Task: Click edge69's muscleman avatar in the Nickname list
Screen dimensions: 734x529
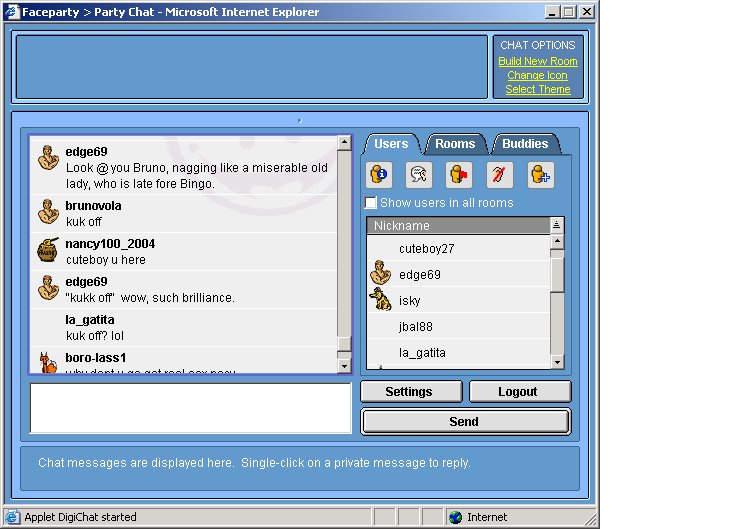Action: coord(381,273)
